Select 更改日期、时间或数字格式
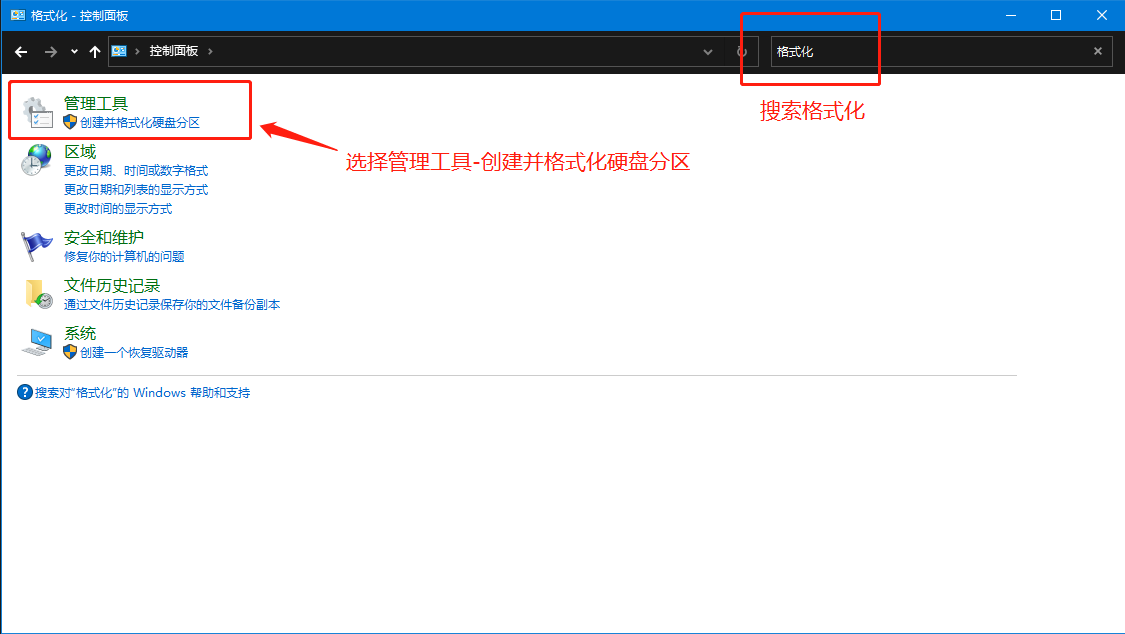This screenshot has width=1125, height=634. 134,170
